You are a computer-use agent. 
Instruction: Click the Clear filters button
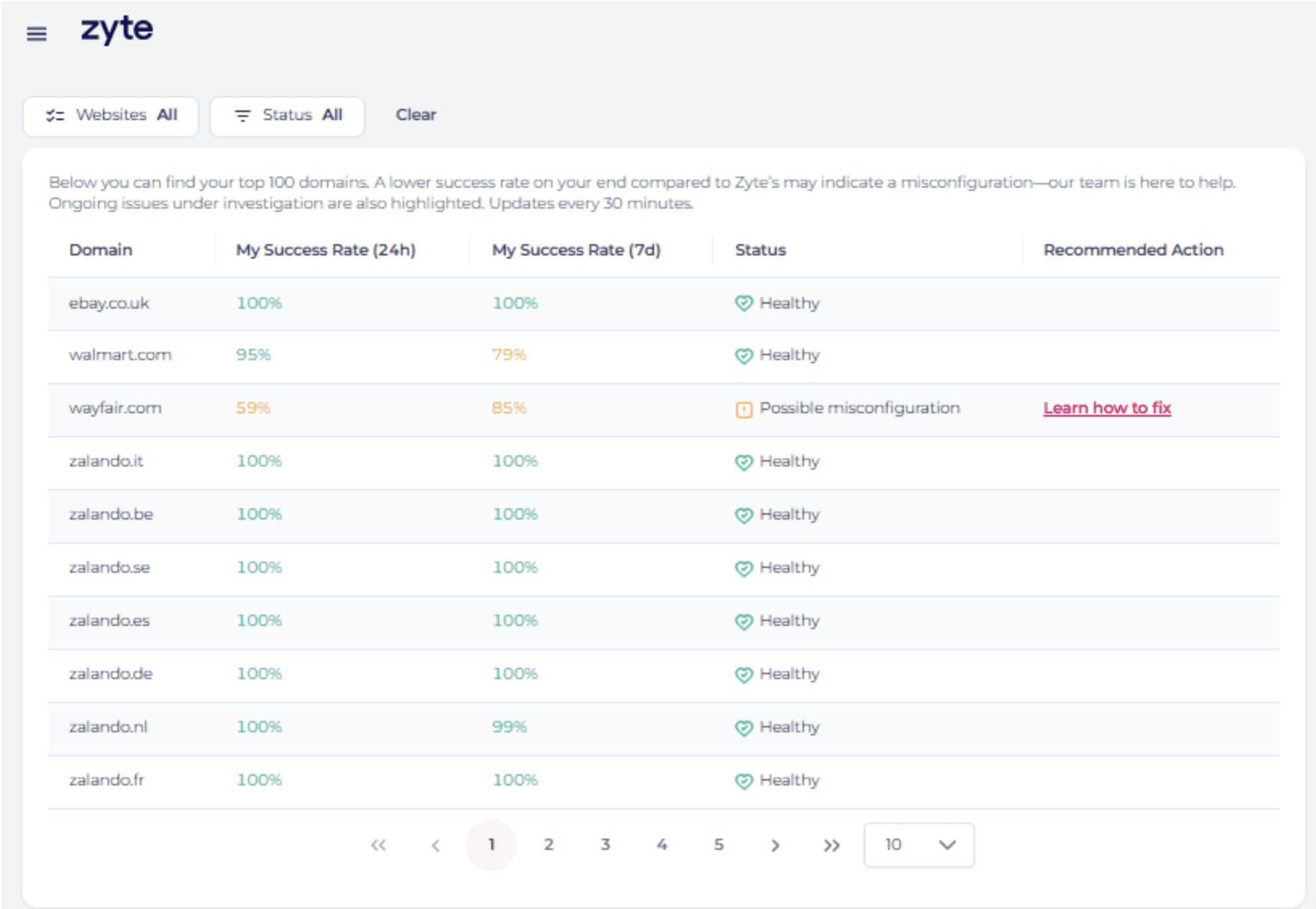tap(416, 115)
